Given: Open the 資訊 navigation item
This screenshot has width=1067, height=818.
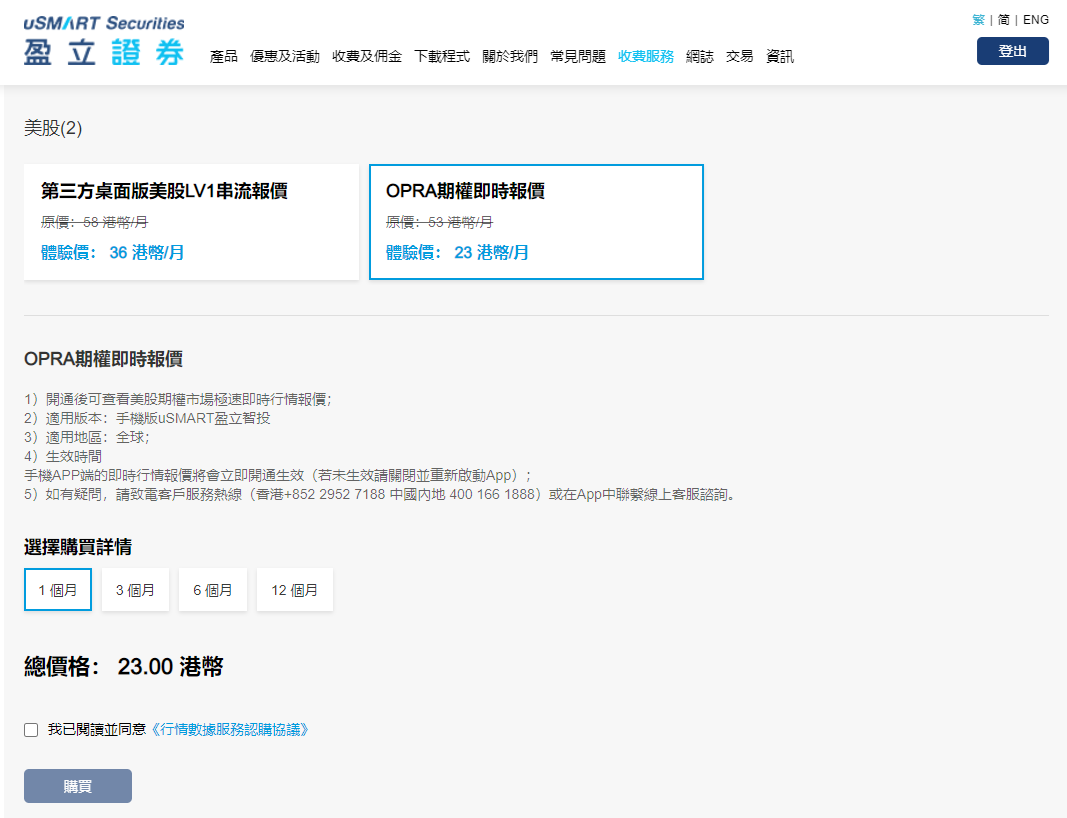Looking at the screenshot, I should (780, 56).
